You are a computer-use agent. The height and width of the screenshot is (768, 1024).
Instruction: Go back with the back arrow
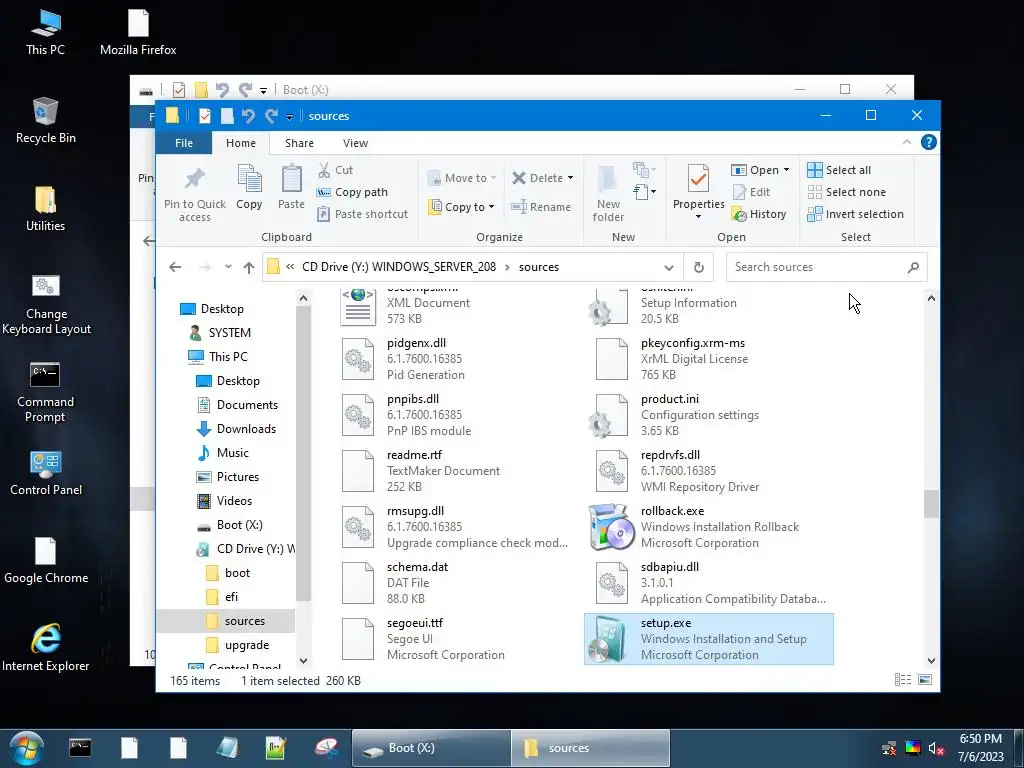[x=174, y=267]
